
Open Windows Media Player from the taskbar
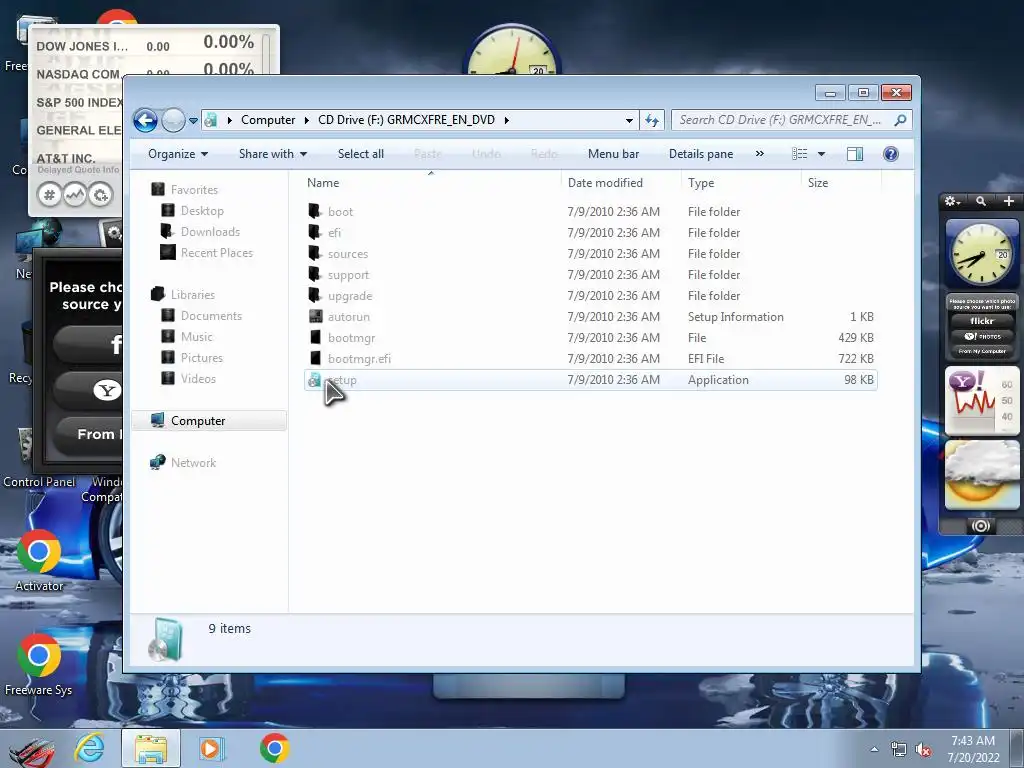click(211, 748)
